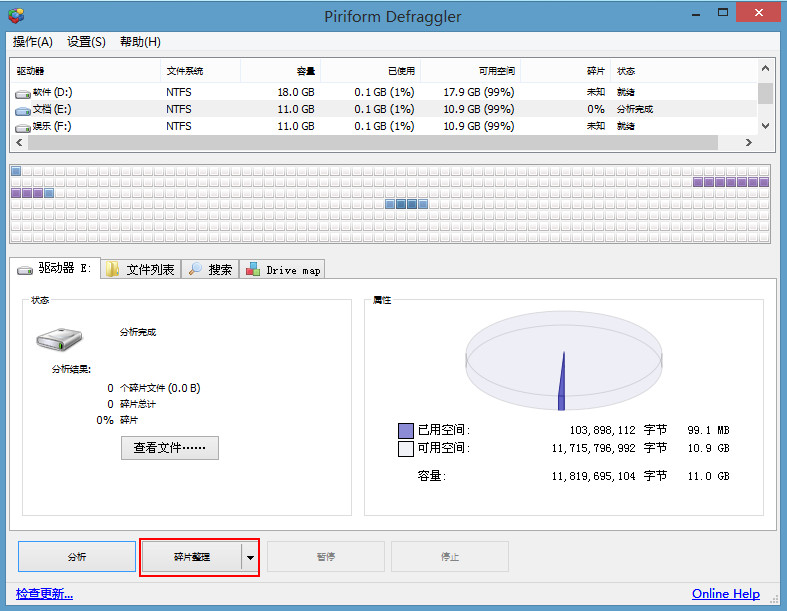The image size is (787, 611).
Task: Close the Piriform Defraggler window
Action: point(758,13)
